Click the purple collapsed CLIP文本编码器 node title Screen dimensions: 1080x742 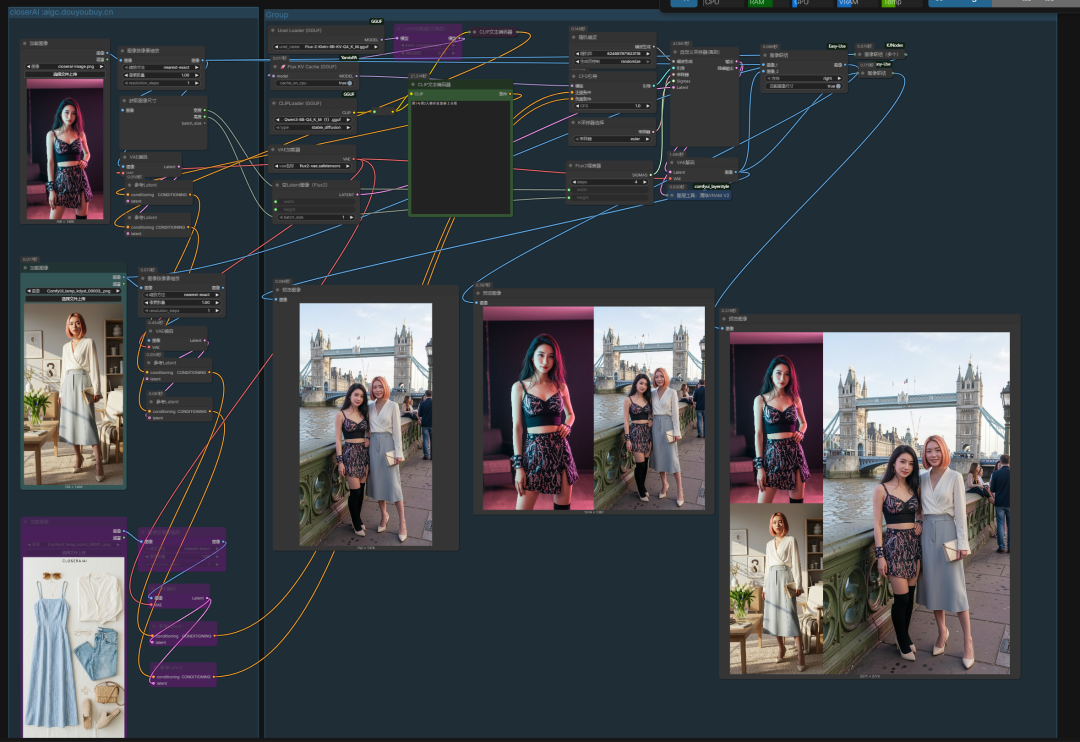point(493,32)
